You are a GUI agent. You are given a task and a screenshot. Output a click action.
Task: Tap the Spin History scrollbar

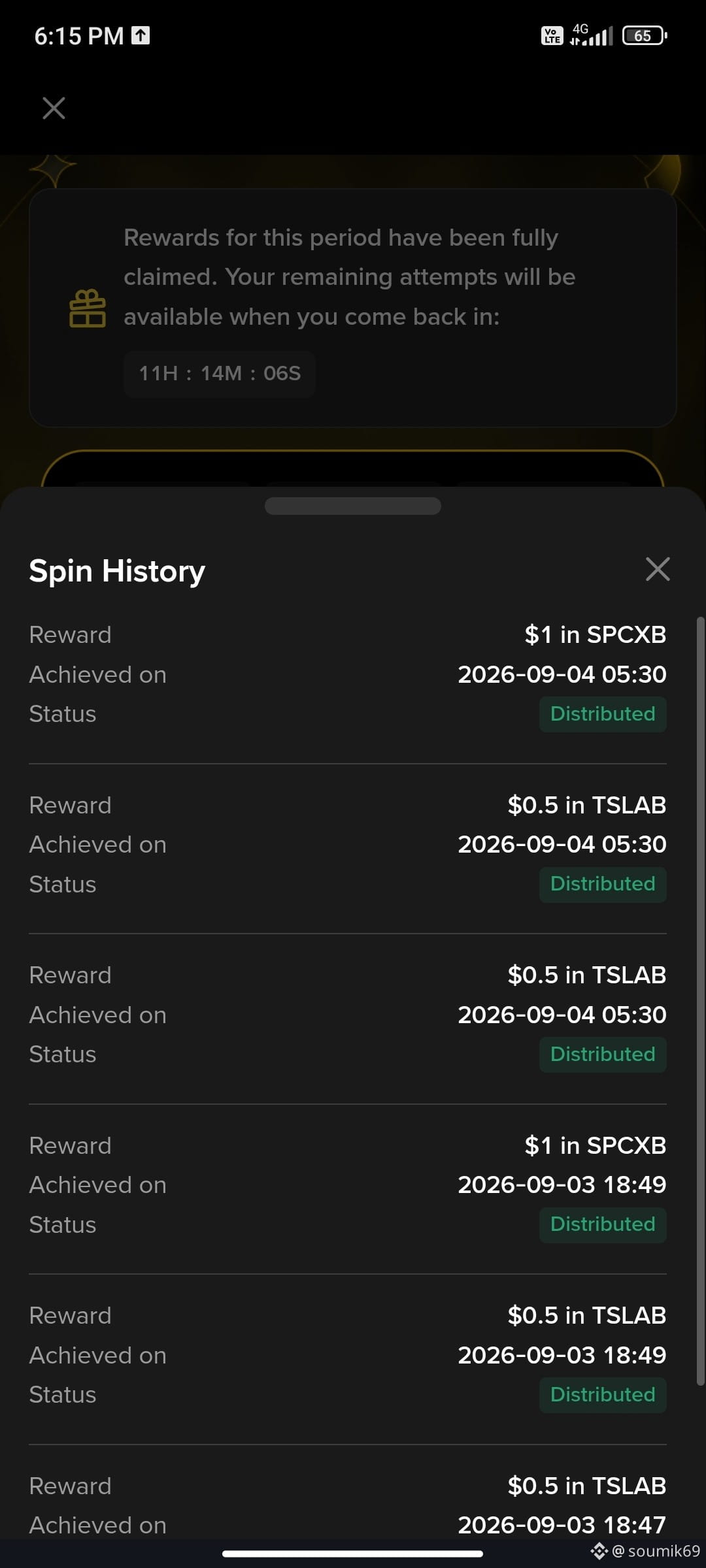coord(701,1001)
